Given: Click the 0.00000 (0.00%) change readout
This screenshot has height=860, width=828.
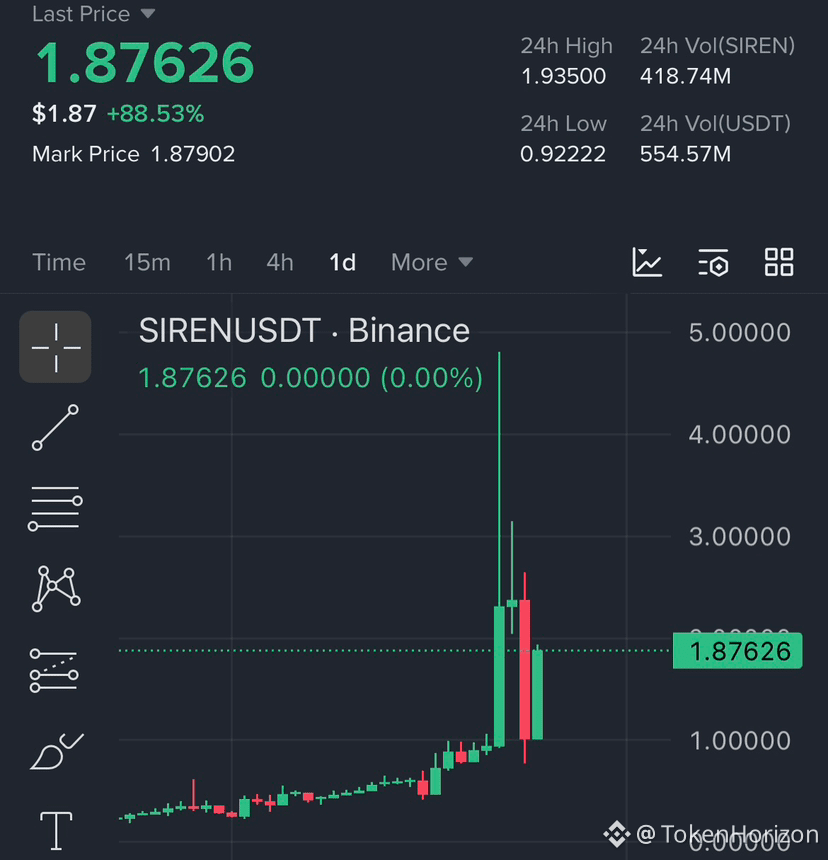Looking at the screenshot, I should tap(371, 378).
